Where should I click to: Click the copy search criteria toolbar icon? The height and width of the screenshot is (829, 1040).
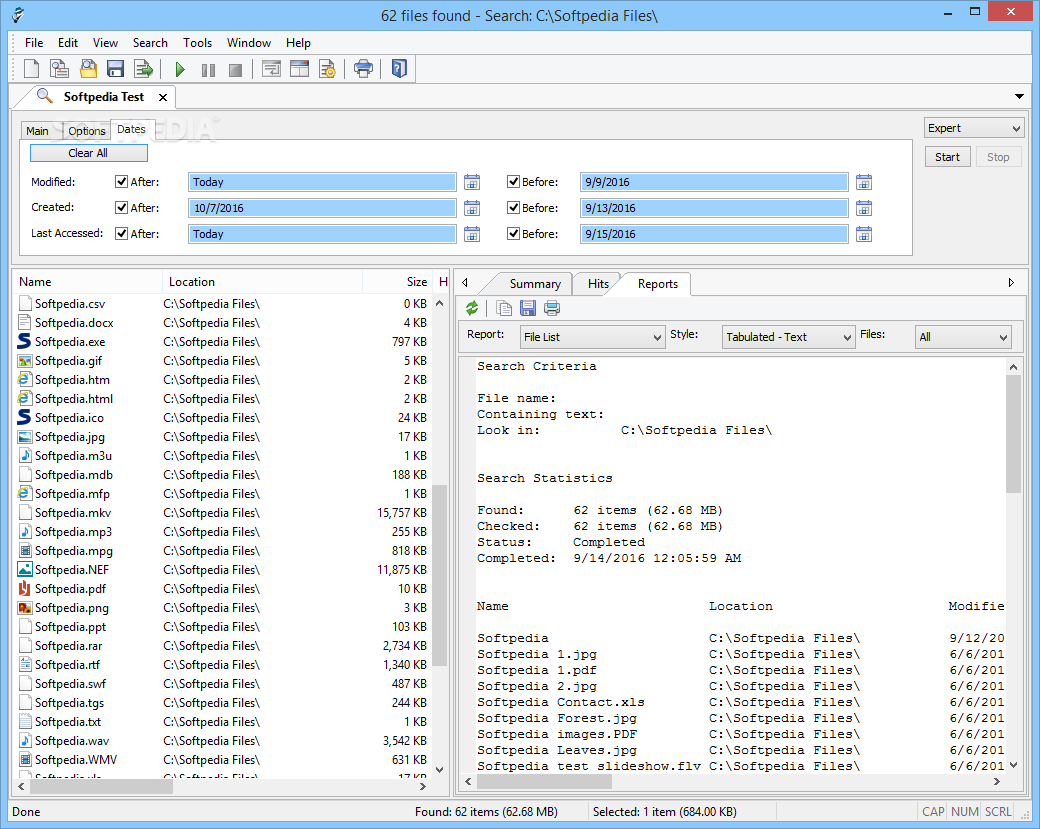click(59, 68)
